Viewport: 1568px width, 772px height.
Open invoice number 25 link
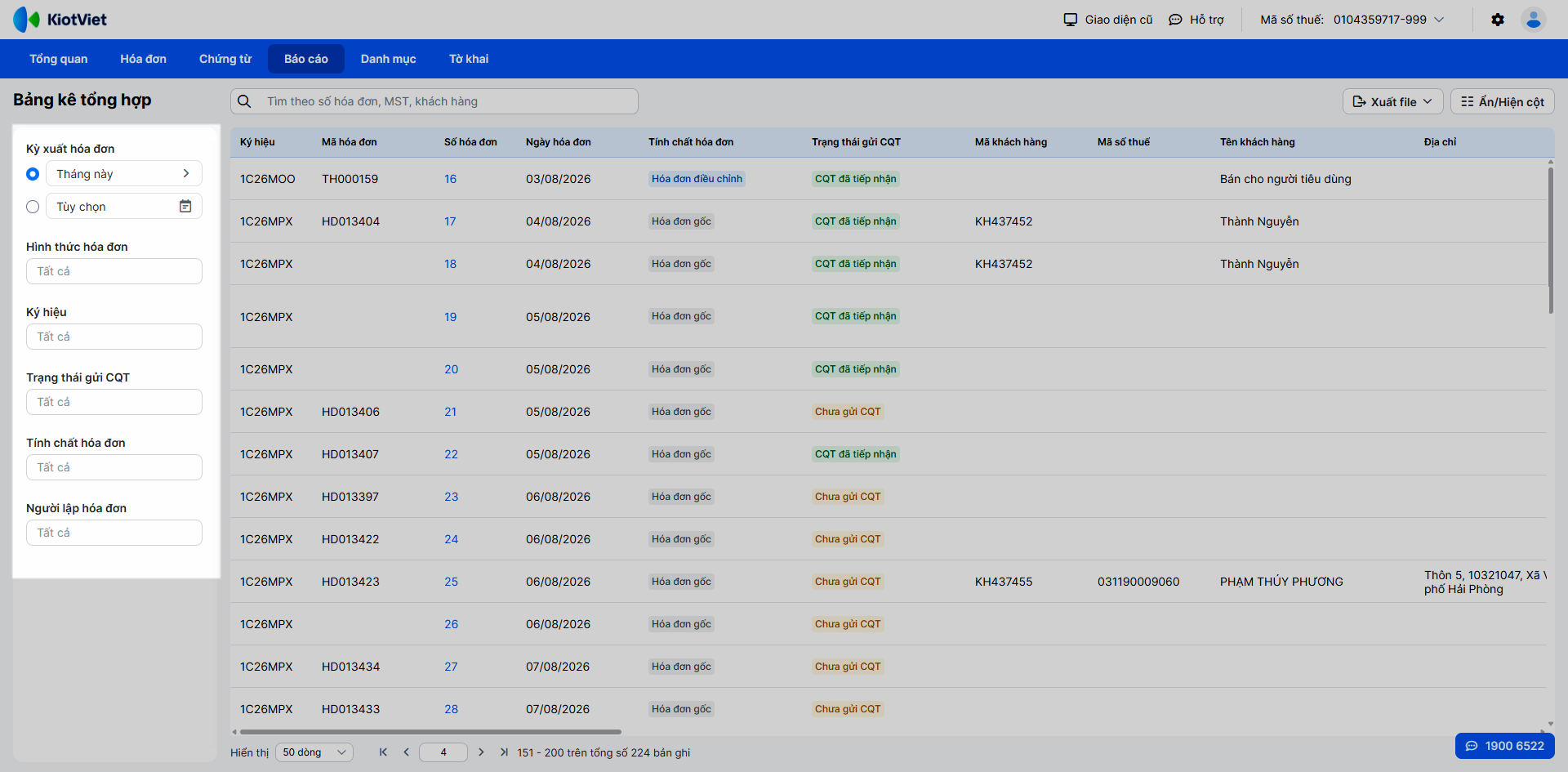click(452, 582)
